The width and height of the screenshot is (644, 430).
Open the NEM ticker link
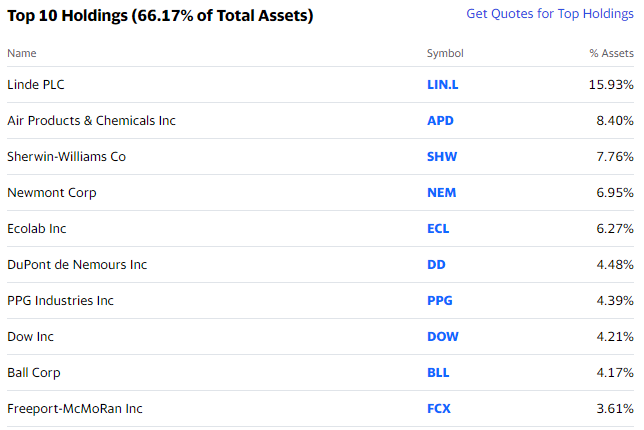[x=442, y=193]
